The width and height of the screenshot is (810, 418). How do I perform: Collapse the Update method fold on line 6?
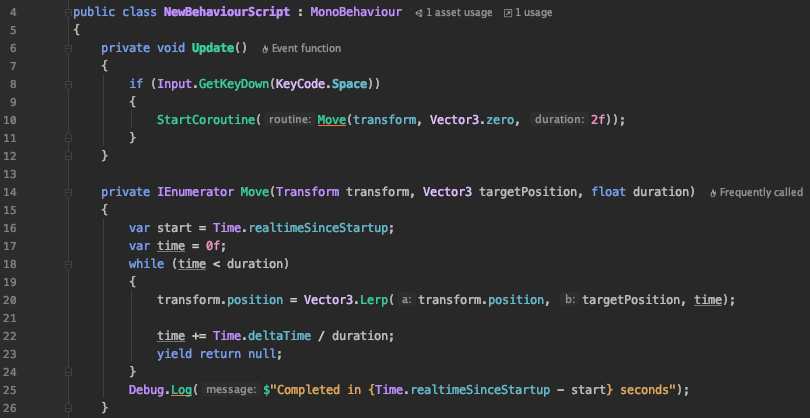point(68,49)
